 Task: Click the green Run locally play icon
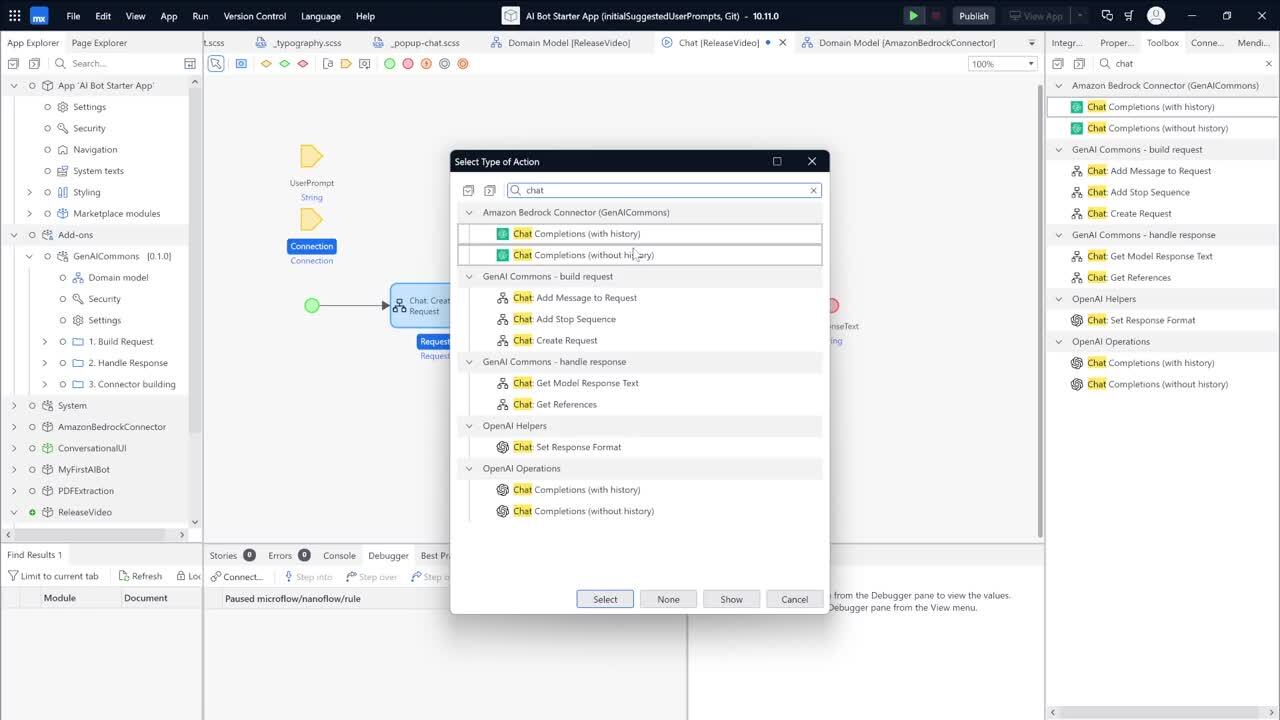[913, 16]
